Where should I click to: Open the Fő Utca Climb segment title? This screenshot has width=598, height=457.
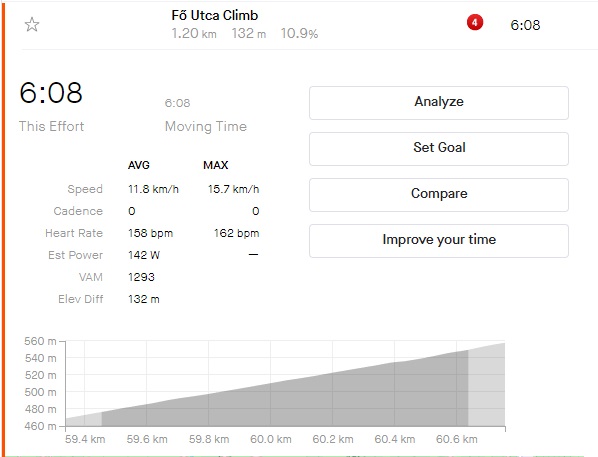(215, 15)
